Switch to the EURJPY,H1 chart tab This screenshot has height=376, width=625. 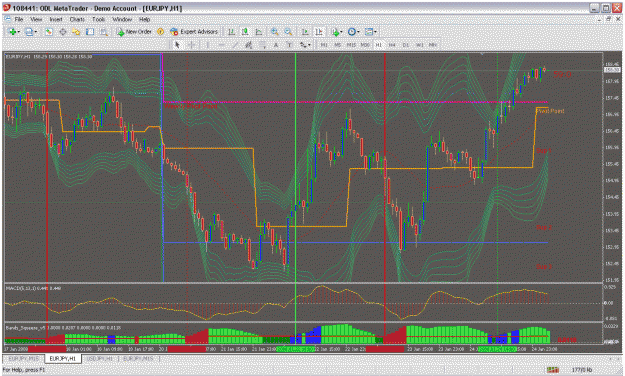[x=63, y=359]
